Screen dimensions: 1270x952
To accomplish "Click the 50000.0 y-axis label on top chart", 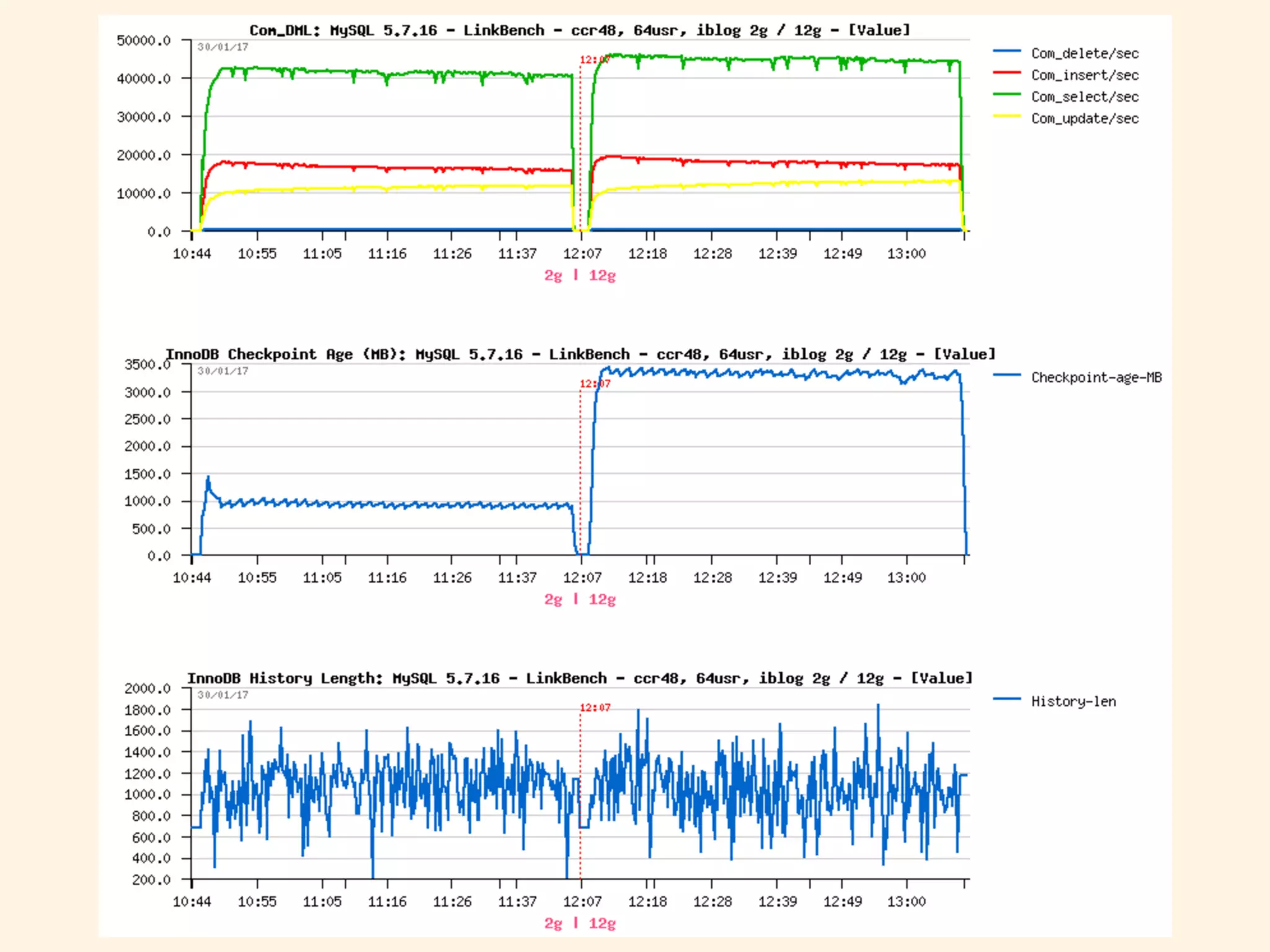I will [x=143, y=41].
